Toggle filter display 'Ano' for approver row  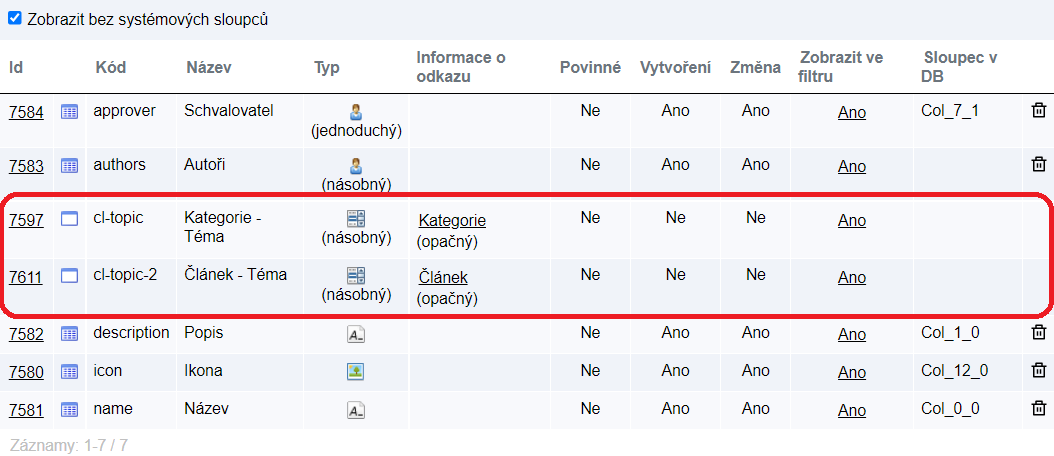pos(852,112)
